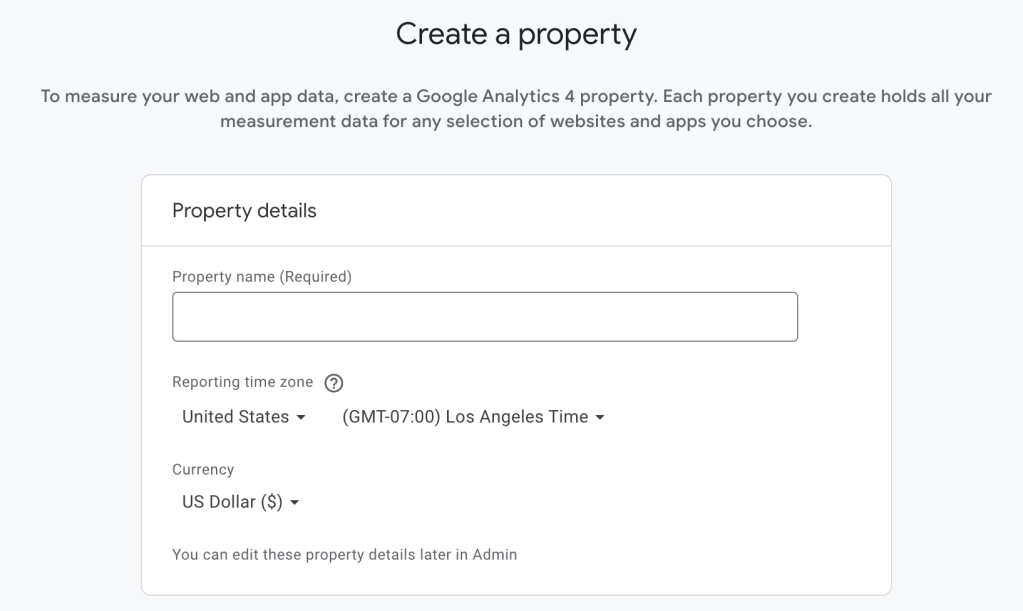Focus the empty Property name (Required) input
This screenshot has height=611, width=1023.
tap(484, 315)
